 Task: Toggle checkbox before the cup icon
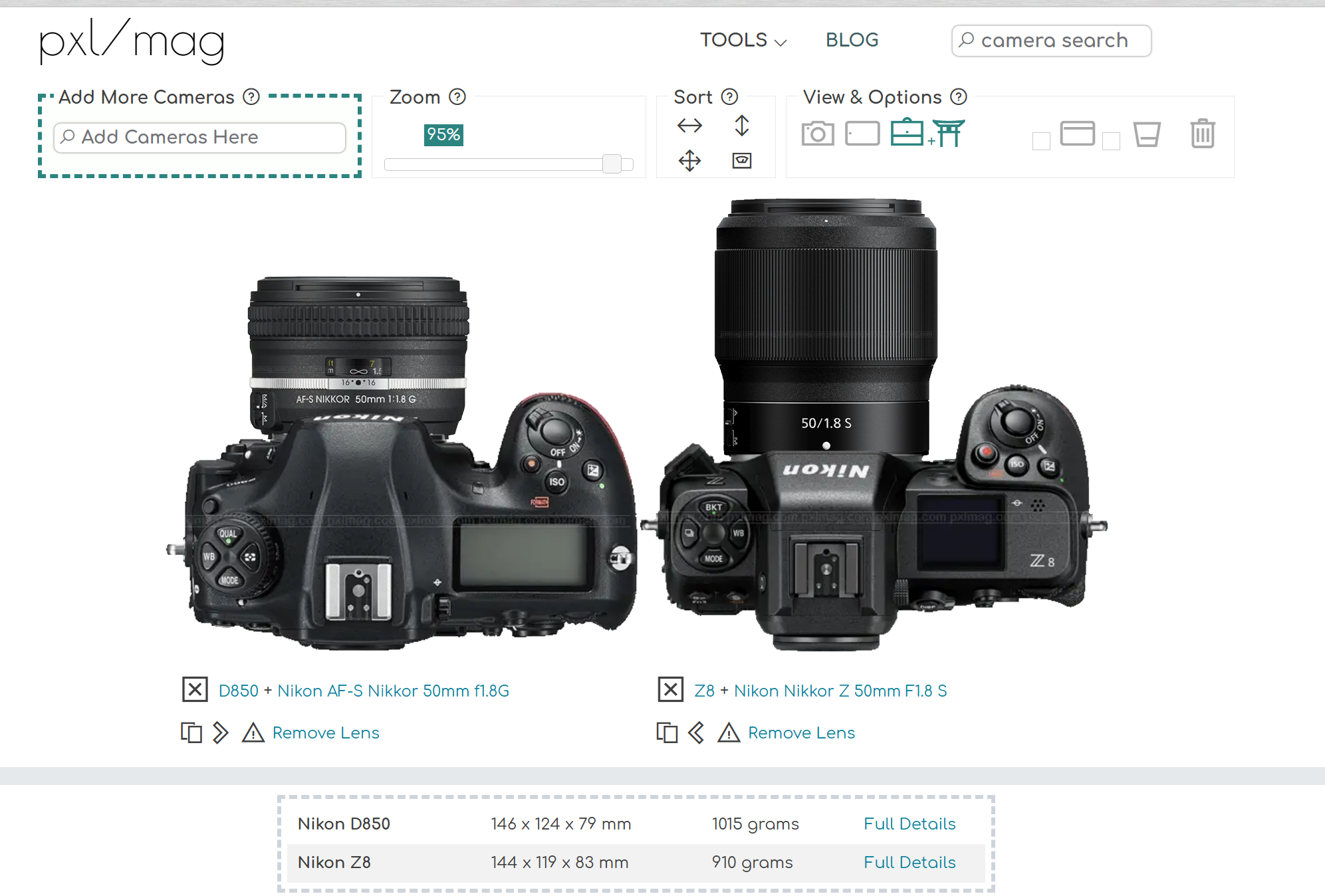tap(1111, 141)
